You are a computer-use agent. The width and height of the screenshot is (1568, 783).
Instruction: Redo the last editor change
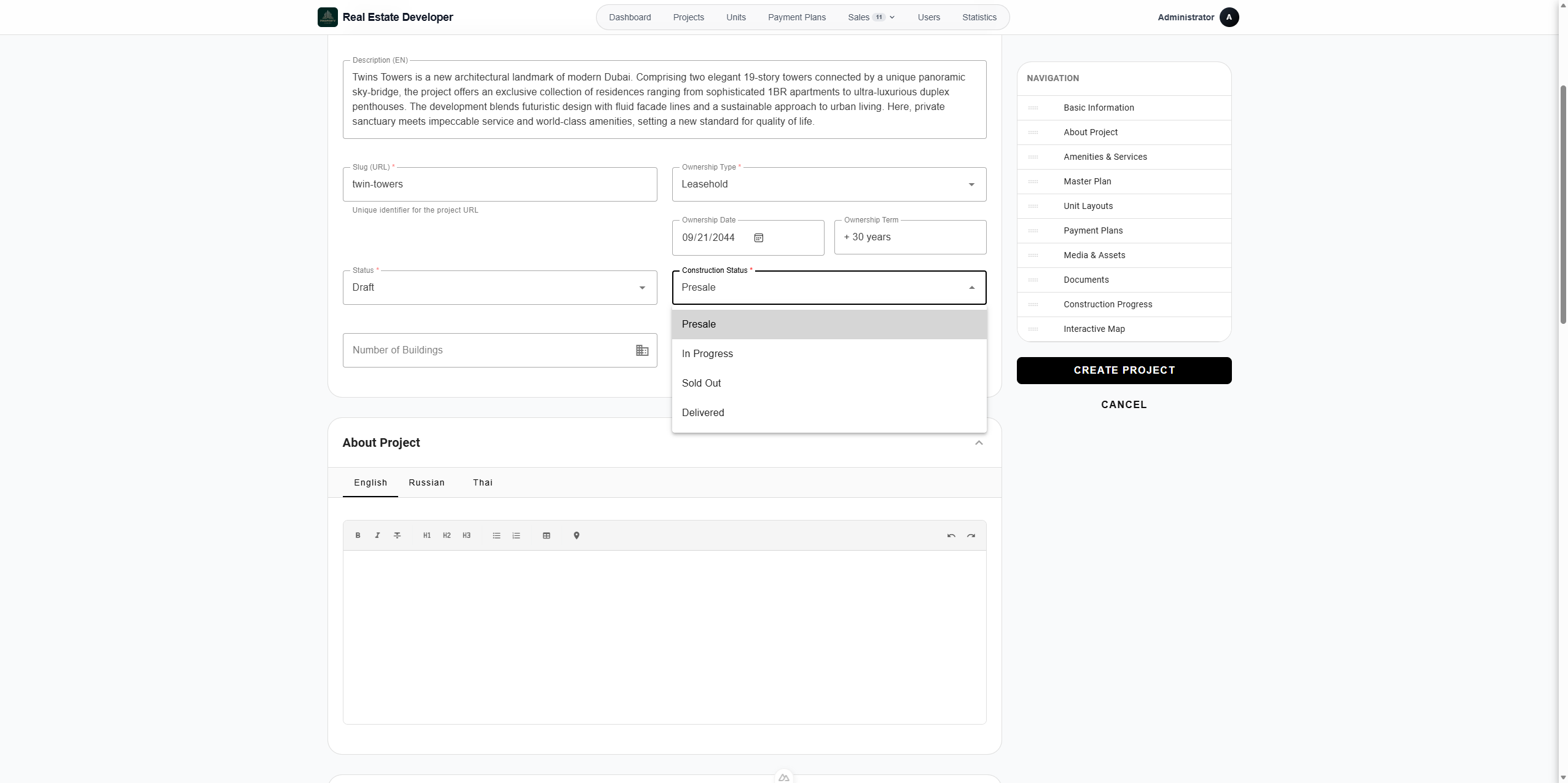[x=971, y=535]
